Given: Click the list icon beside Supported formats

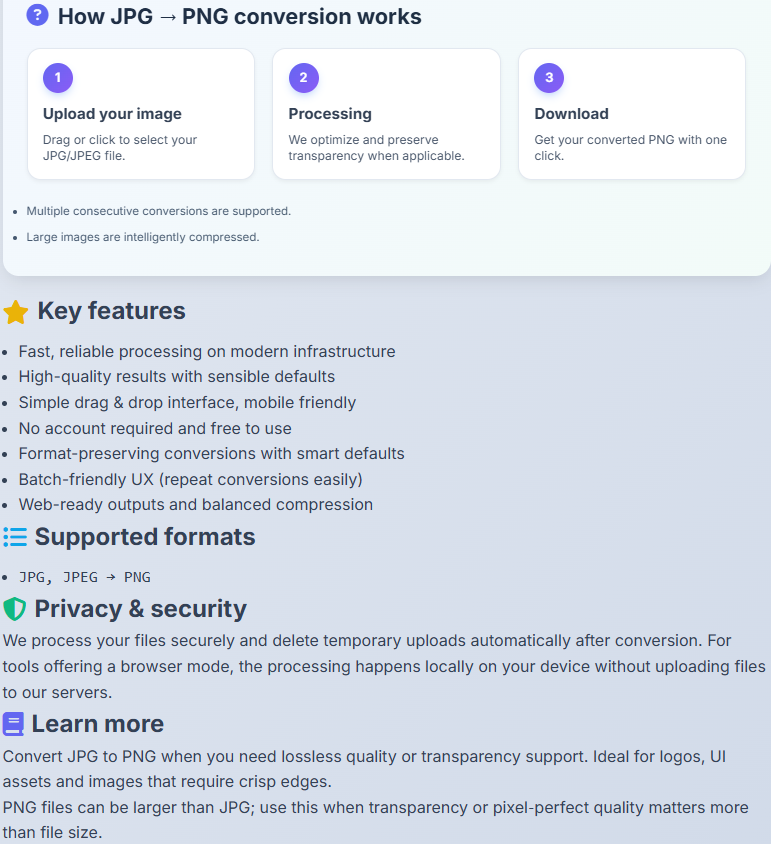Looking at the screenshot, I should pos(15,537).
